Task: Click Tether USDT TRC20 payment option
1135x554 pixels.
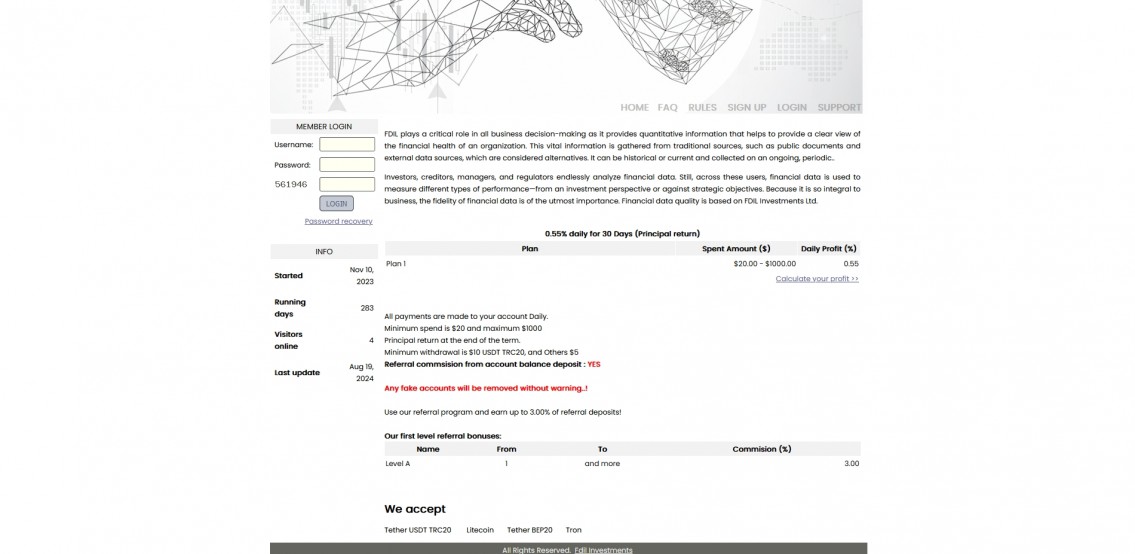Action: (417, 530)
